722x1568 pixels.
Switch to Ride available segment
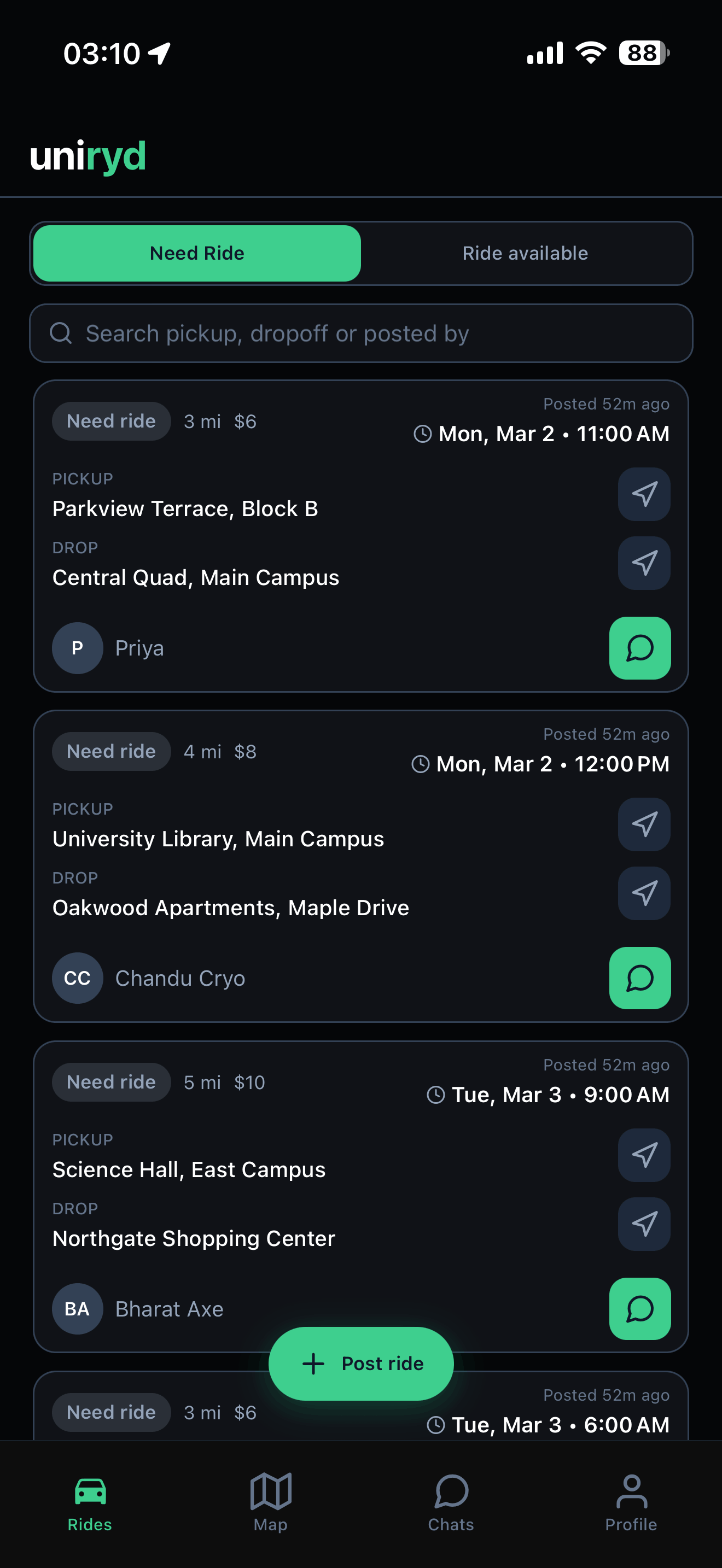coord(525,253)
